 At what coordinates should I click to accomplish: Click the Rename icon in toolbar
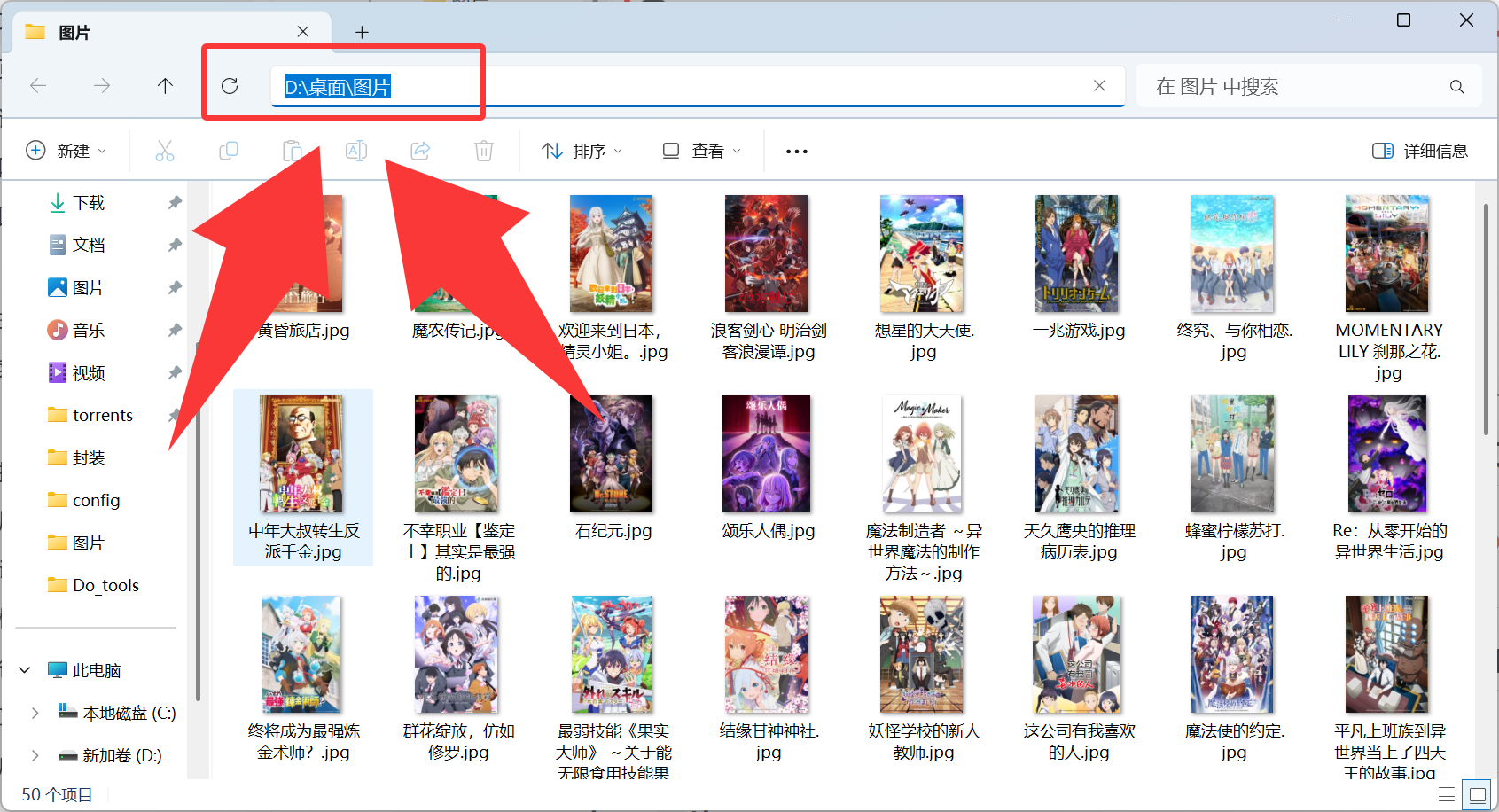[x=356, y=152]
